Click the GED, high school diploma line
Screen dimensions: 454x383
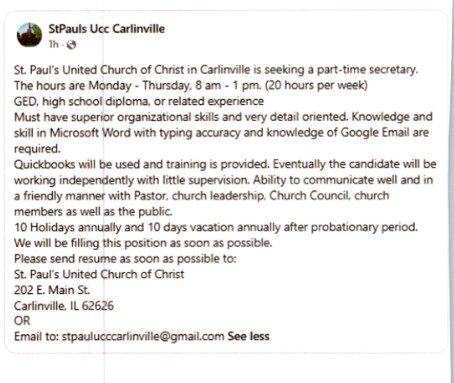coord(139,101)
